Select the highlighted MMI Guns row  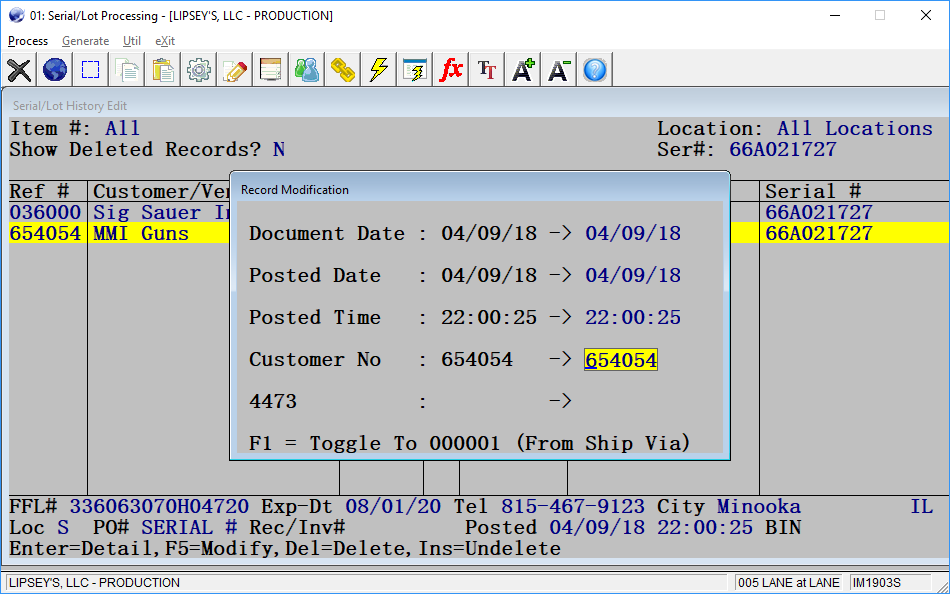click(119, 233)
